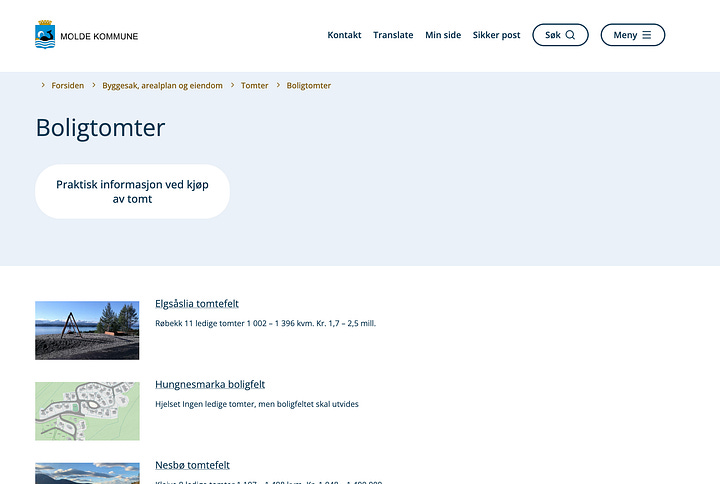Open the Kontakt page
This screenshot has width=720, height=484.
coord(344,35)
